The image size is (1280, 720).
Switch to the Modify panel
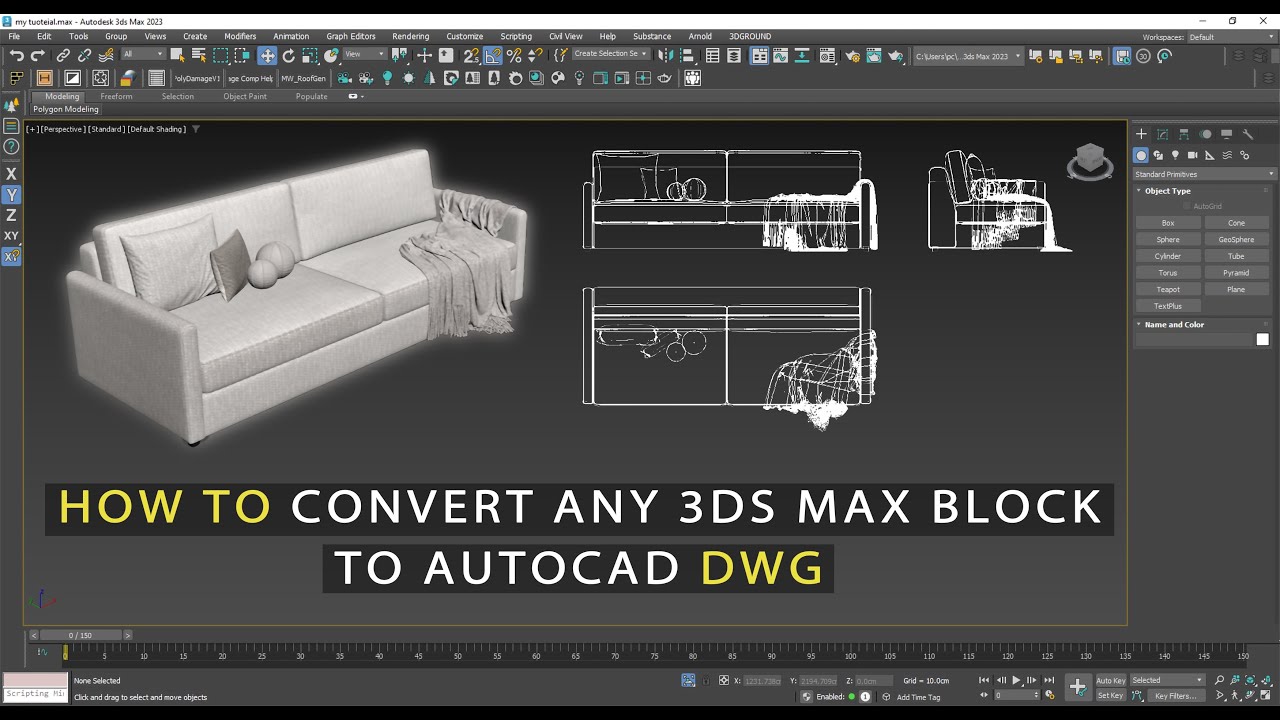[1162, 133]
